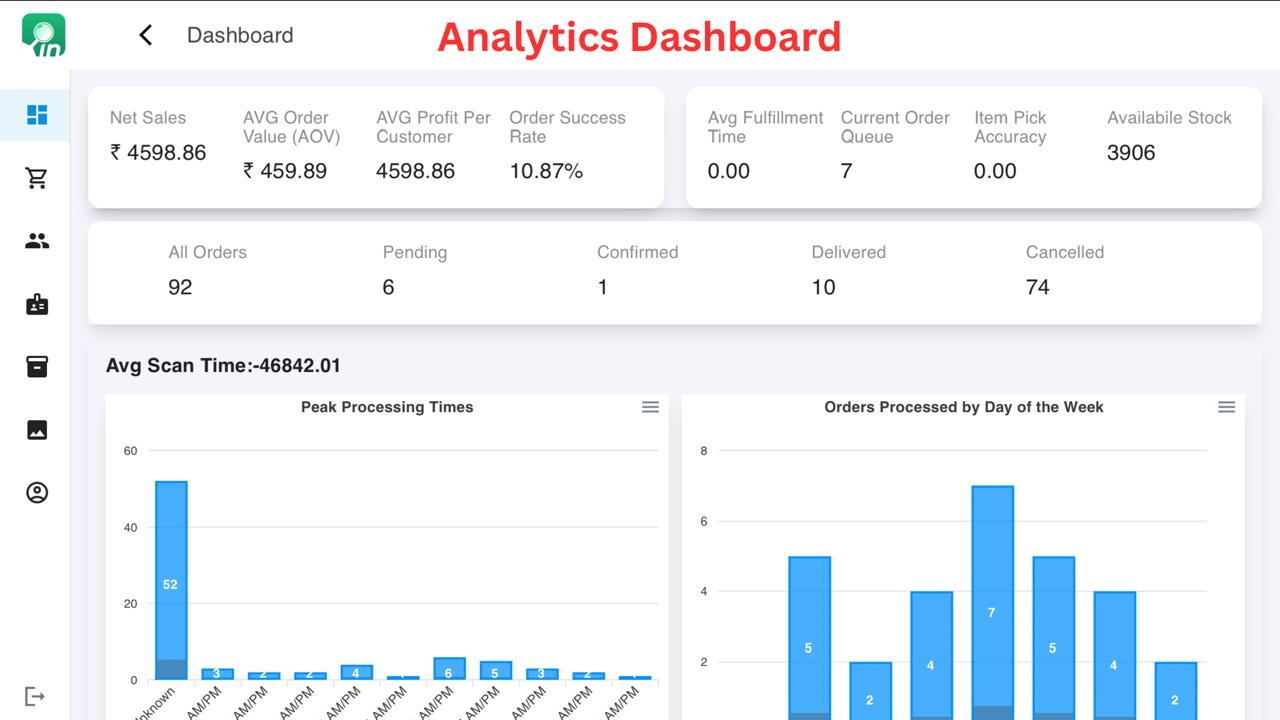The width and height of the screenshot is (1280, 720).
Task: Click the ID badge sidebar icon
Action: click(36, 304)
